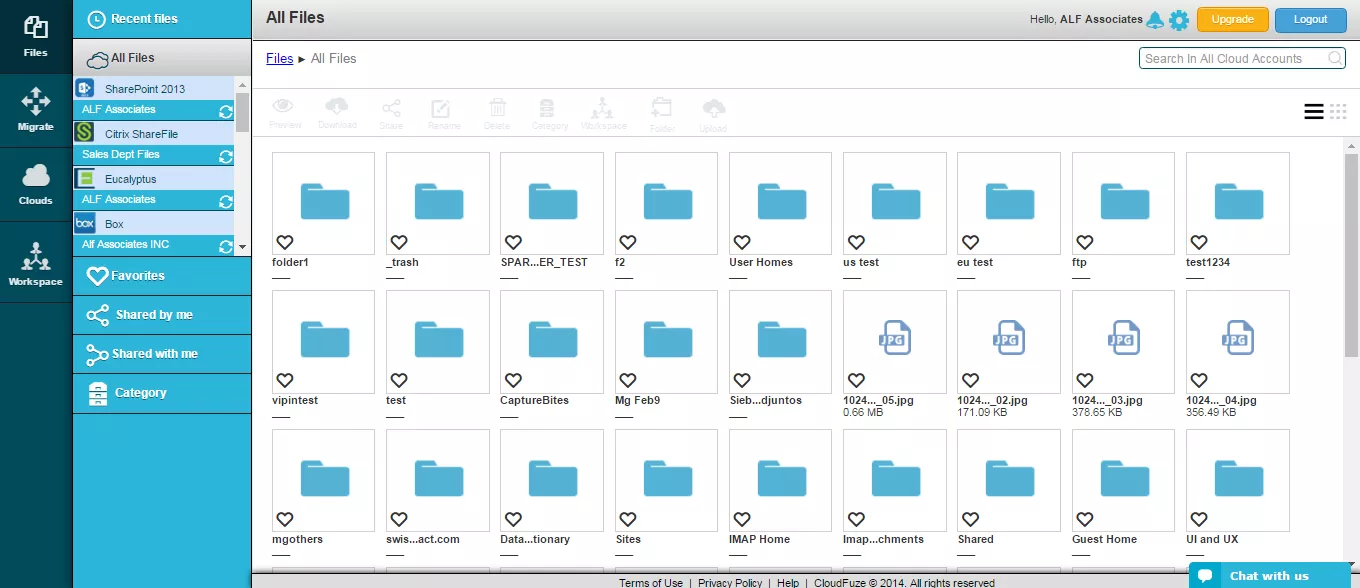Screen dimensions: 1360x588
Task: Favorite the _trash folder heart
Action: 399,242
